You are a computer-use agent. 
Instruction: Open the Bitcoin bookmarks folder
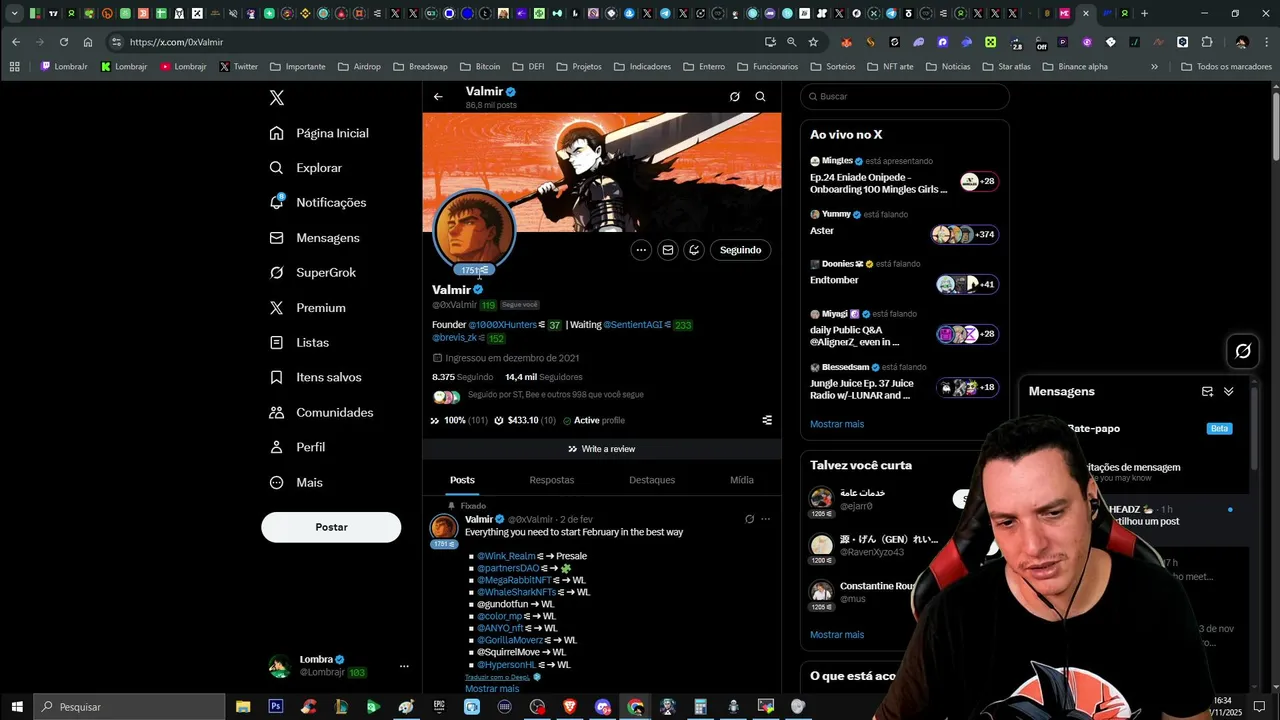pos(480,67)
